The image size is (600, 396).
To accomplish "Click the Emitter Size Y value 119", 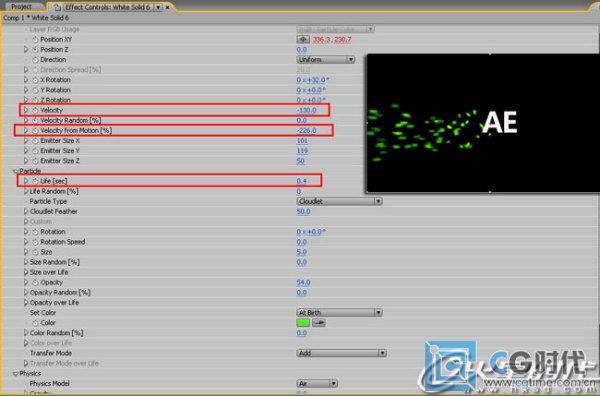I will (x=302, y=151).
